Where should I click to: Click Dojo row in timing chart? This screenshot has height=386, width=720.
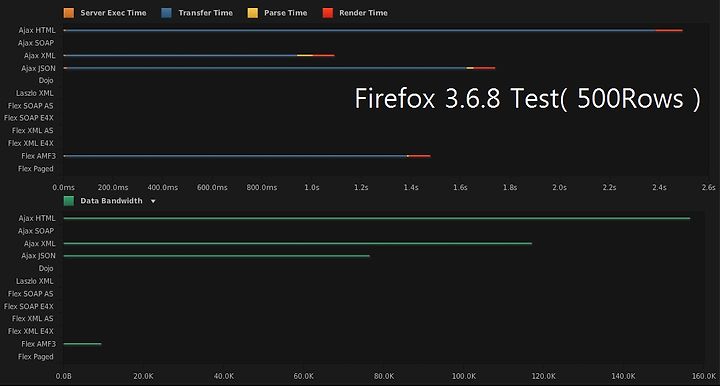pos(46,80)
